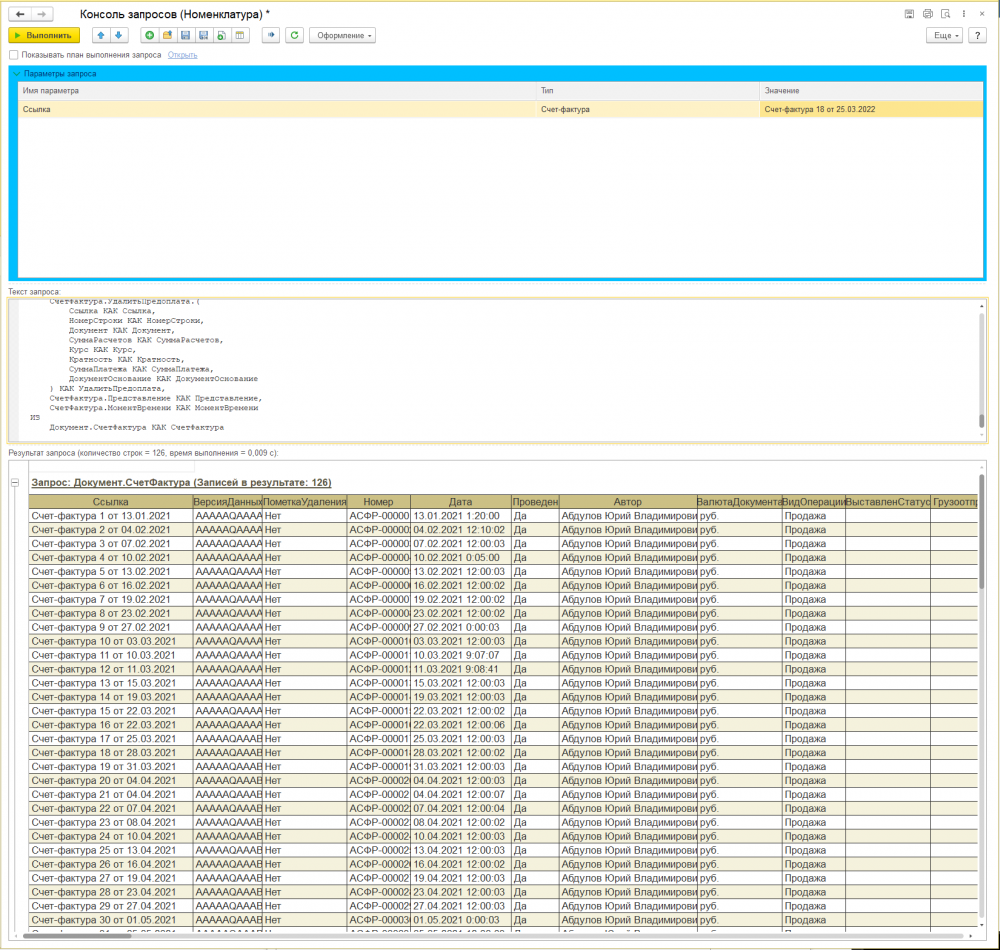Select the Счет-фактура type cell
Screen dimensions: 1000x950
(x=648, y=109)
